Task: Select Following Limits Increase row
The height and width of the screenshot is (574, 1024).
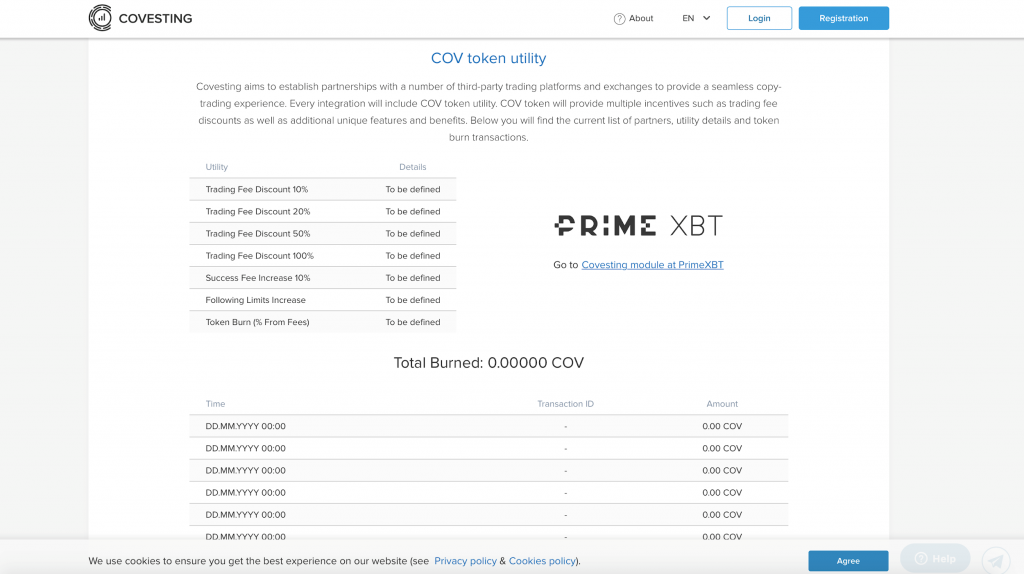Action: point(323,300)
